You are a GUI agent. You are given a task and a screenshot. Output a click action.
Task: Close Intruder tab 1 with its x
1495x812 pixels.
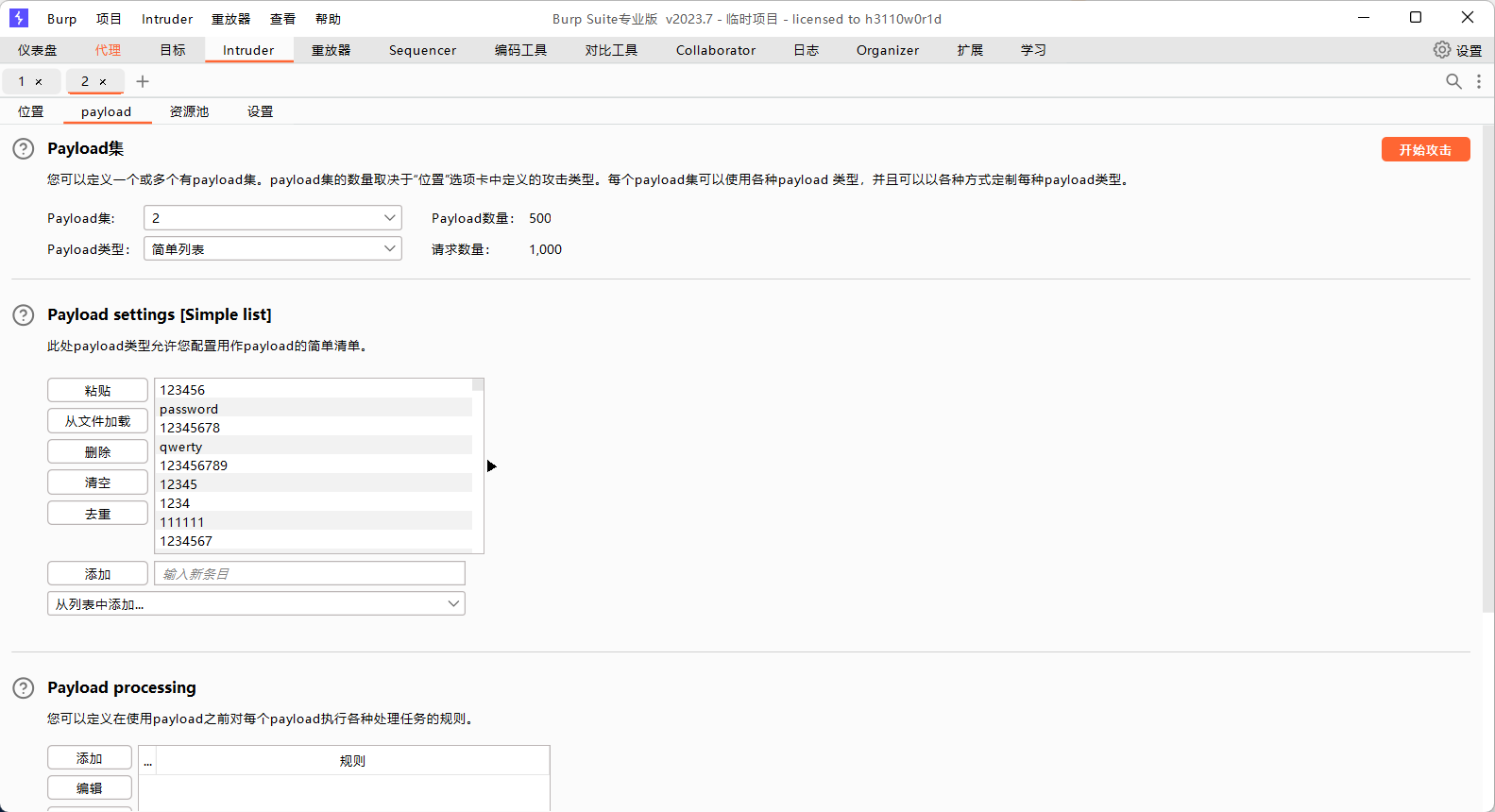pos(39,82)
